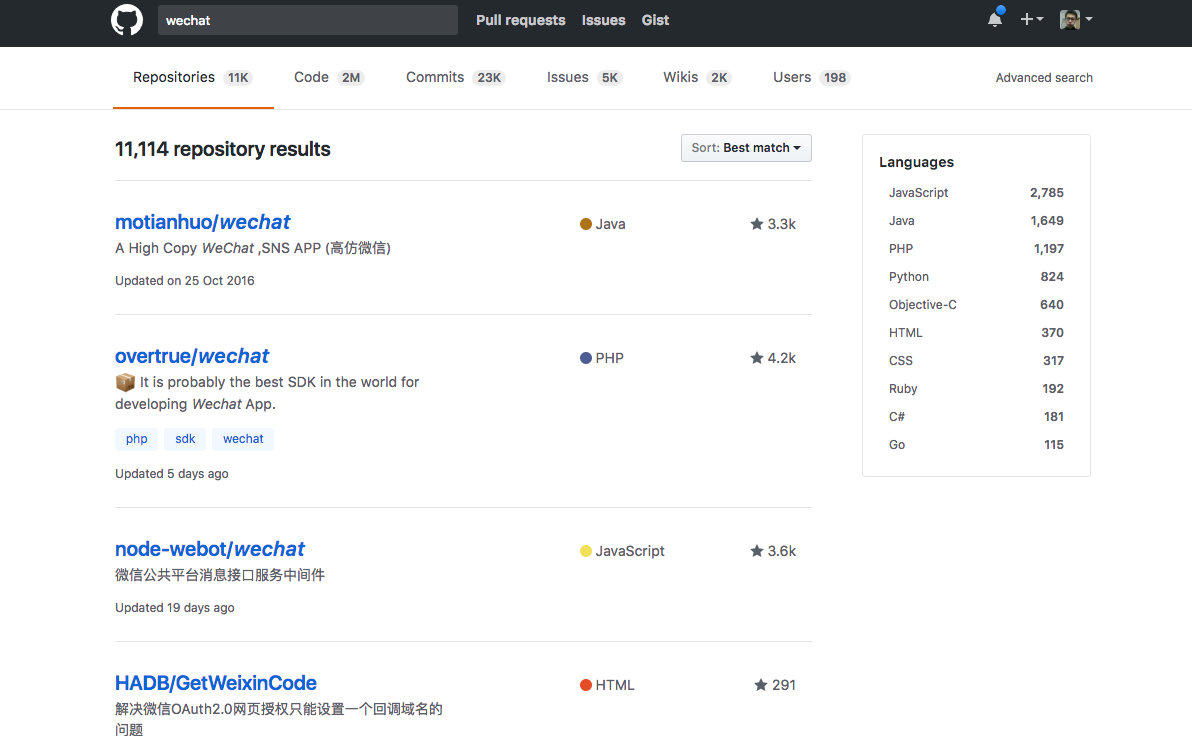This screenshot has height=736, width=1192.
Task: Open the user avatar profile menu
Action: [1076, 19]
